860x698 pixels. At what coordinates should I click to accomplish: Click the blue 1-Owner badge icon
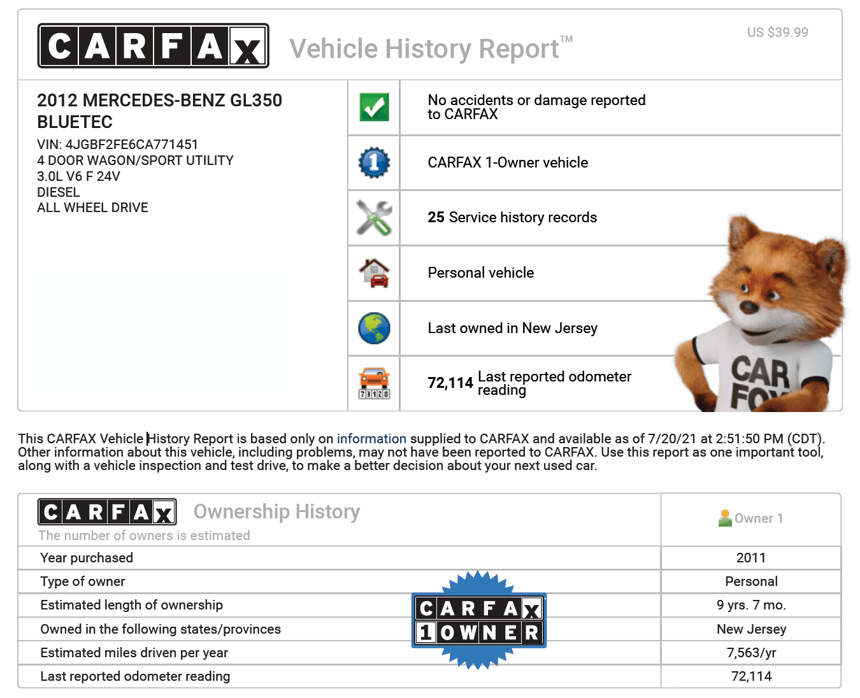(374, 163)
